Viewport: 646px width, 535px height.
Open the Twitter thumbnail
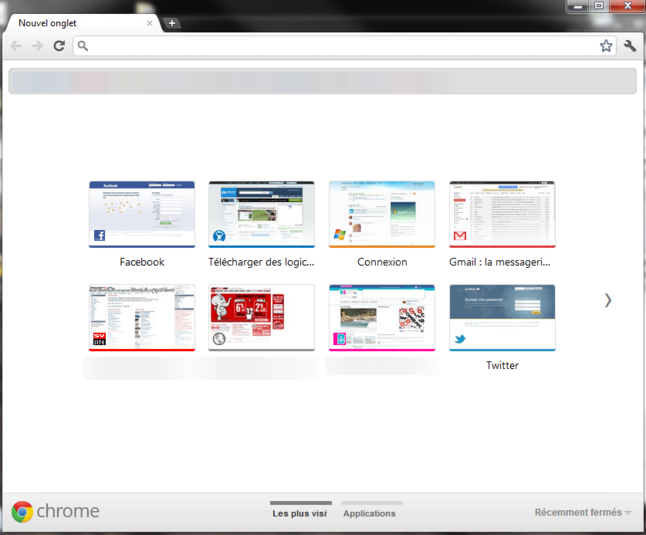point(502,318)
